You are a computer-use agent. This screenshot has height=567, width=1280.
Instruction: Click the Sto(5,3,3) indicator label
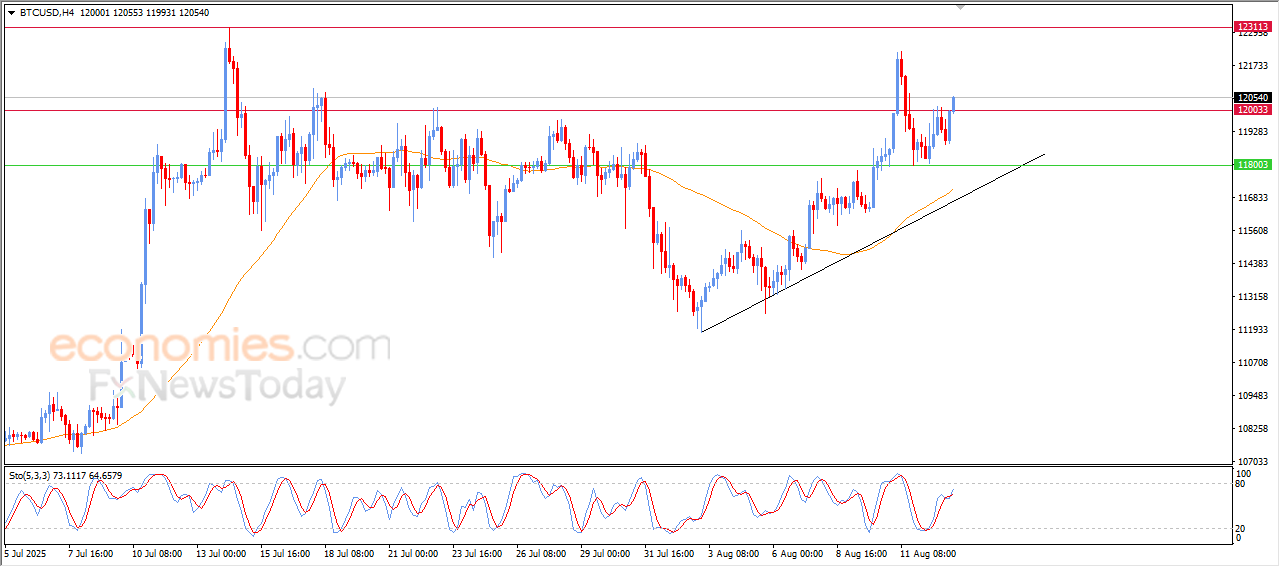pyautogui.click(x=65, y=475)
